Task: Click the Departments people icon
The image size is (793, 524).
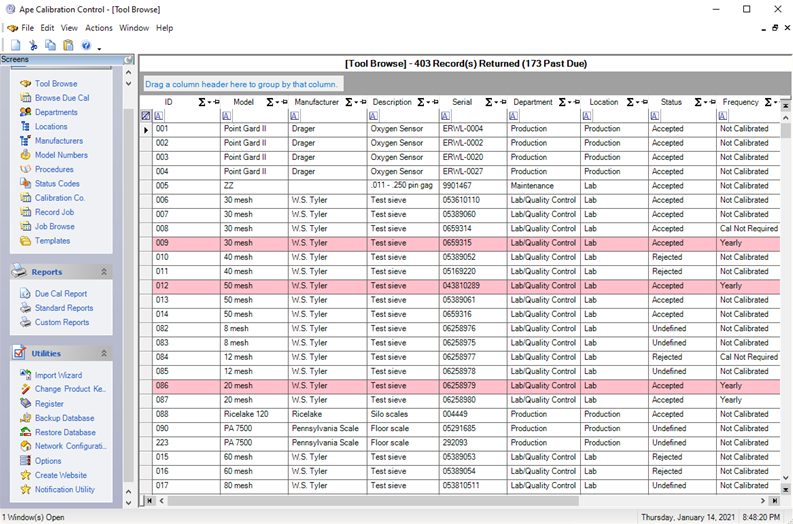Action: coord(25,112)
